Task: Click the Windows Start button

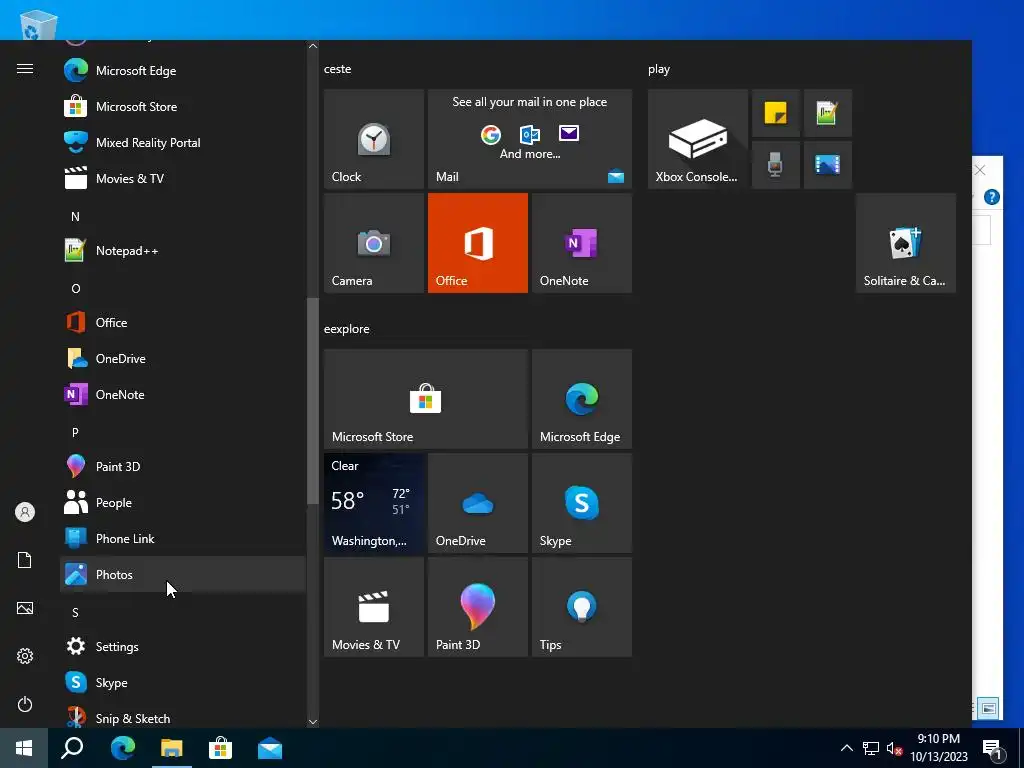Action: (24, 748)
